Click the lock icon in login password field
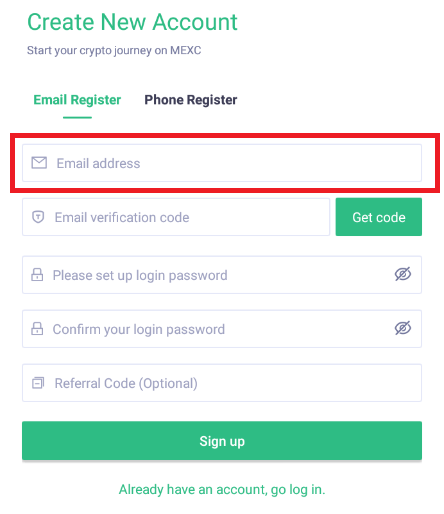444x514 pixels. click(x=37, y=275)
